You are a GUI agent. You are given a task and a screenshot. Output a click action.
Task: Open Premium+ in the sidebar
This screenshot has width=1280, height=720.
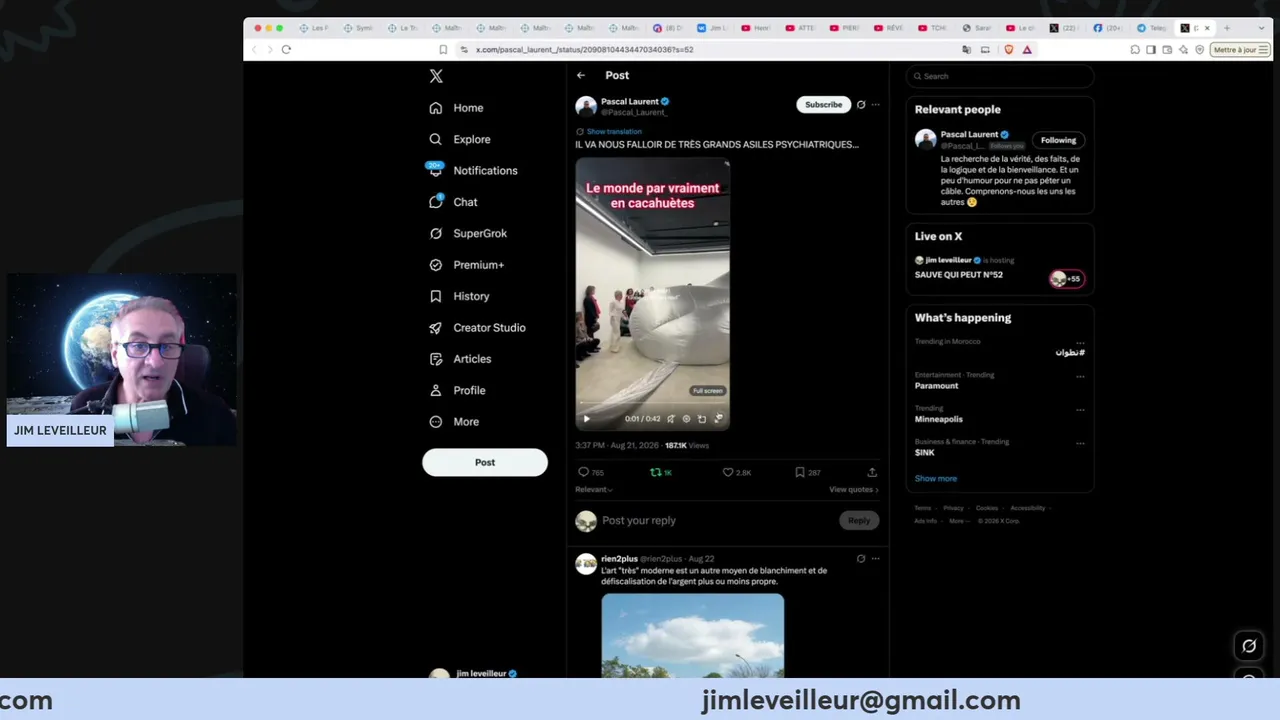[466, 265]
